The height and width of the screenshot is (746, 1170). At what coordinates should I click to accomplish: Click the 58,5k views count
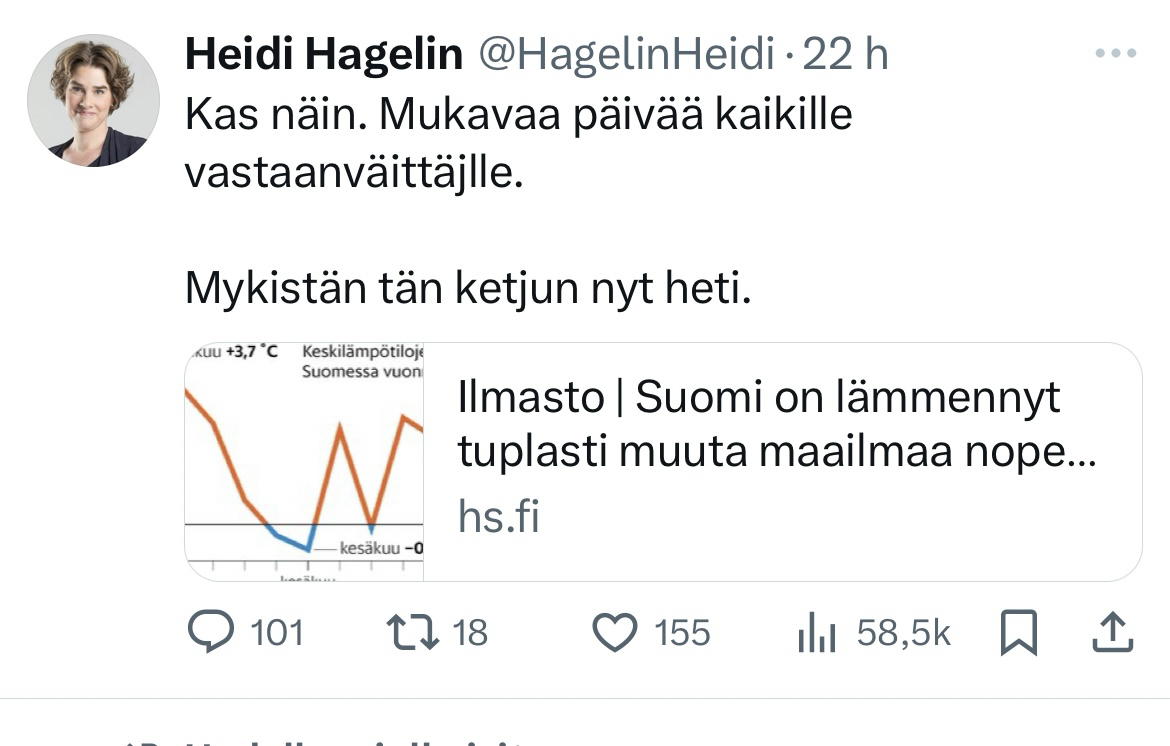(x=904, y=633)
